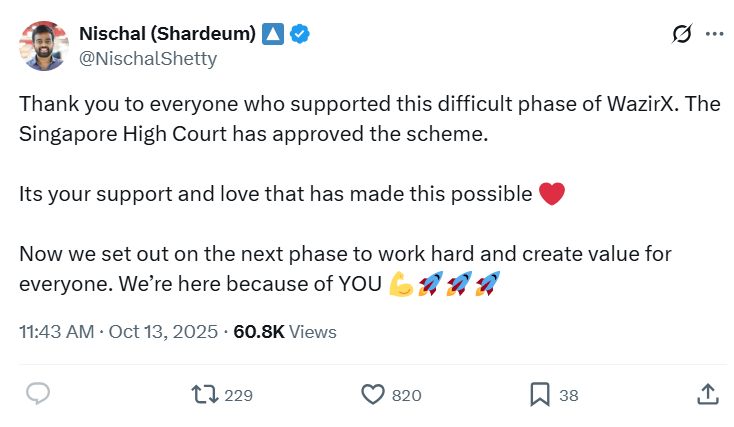Click the blue verified checkmark badge
Image resolution: width=734 pixels, height=427 pixels.
pos(299,34)
